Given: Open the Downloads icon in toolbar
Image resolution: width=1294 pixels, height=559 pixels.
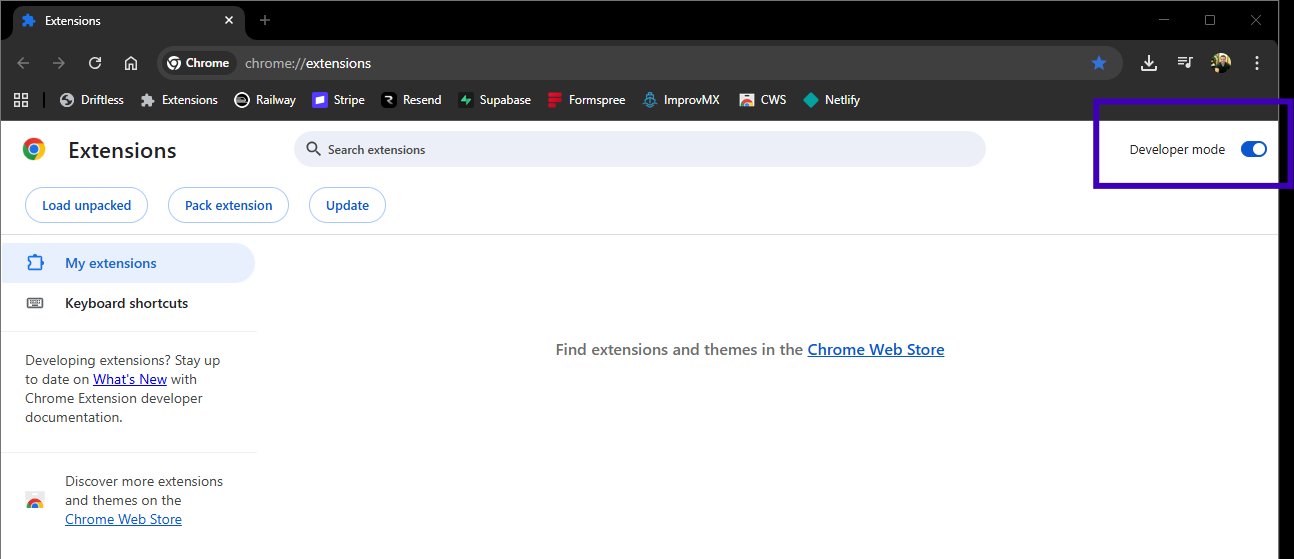Looking at the screenshot, I should 1149,63.
